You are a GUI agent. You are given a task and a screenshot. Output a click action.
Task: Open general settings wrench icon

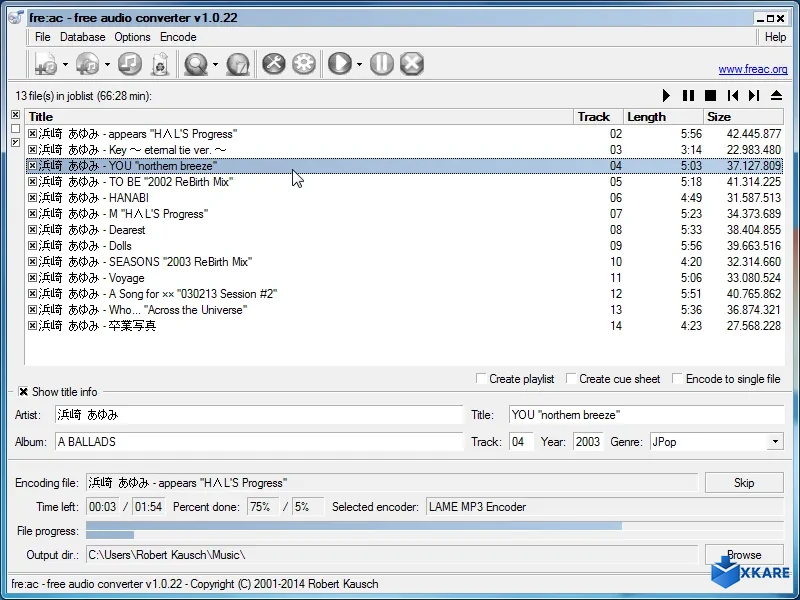pyautogui.click(x=274, y=64)
